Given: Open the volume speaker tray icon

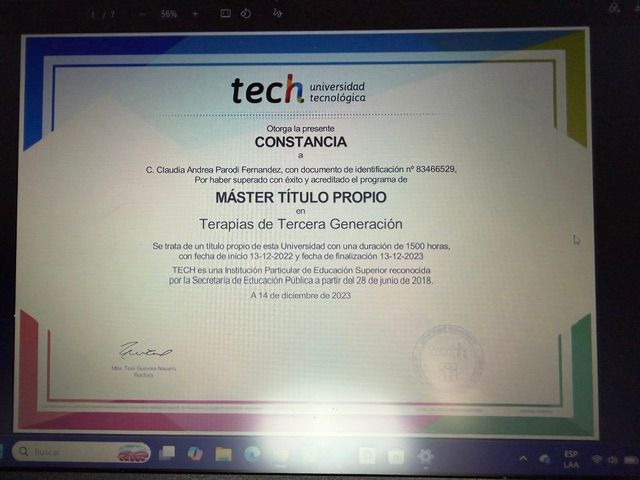Looking at the screenshot, I should click(x=612, y=460).
